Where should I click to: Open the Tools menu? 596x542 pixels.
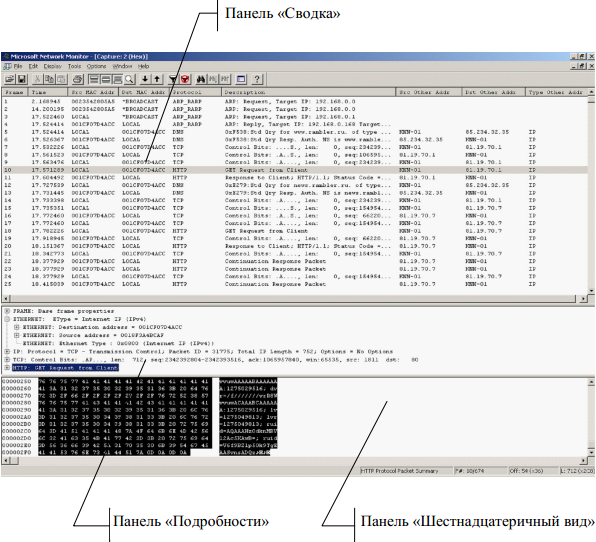74,66
